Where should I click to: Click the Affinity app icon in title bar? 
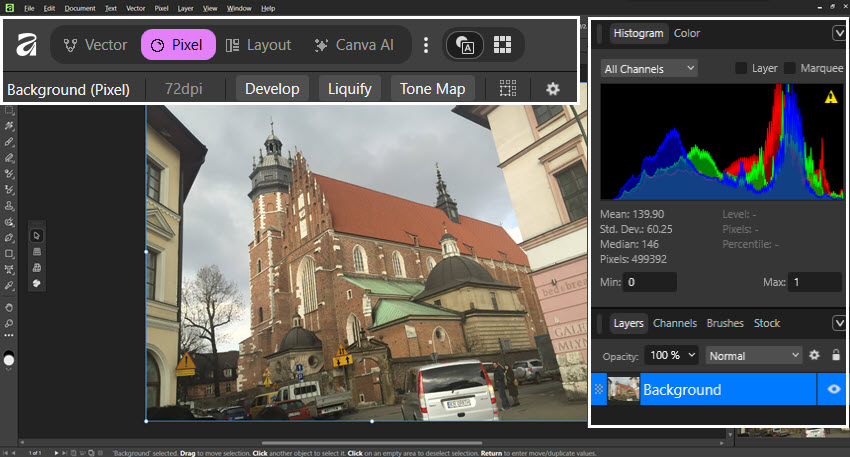click(x=9, y=8)
